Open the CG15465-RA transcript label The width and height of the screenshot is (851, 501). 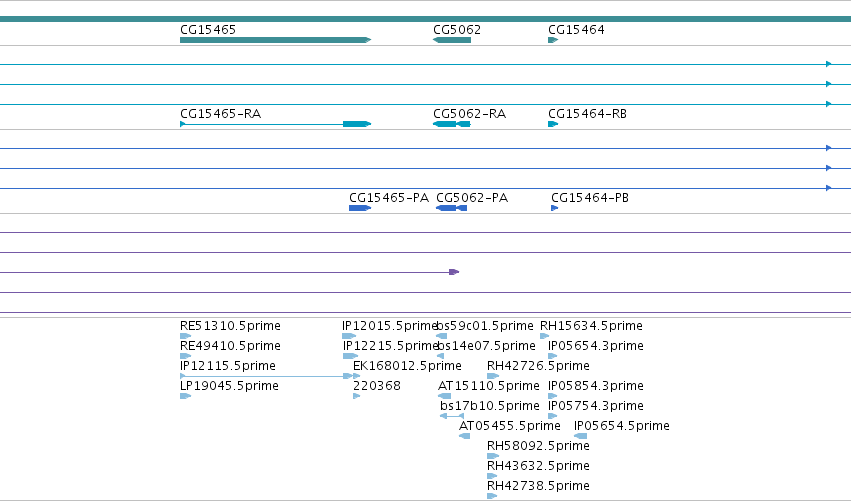(x=220, y=114)
